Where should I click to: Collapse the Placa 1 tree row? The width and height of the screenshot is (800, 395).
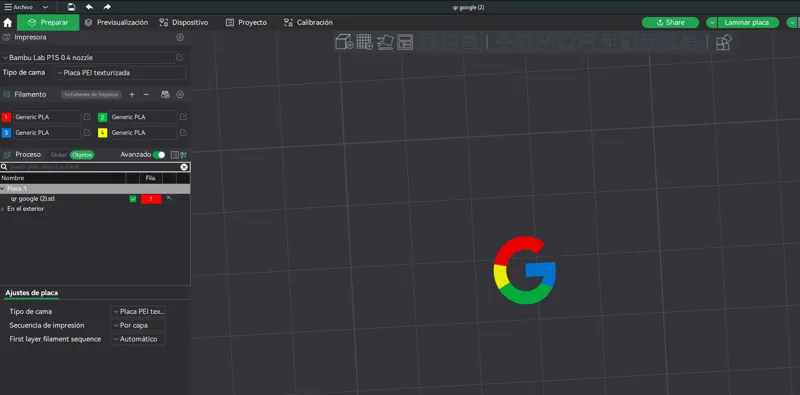point(3,188)
